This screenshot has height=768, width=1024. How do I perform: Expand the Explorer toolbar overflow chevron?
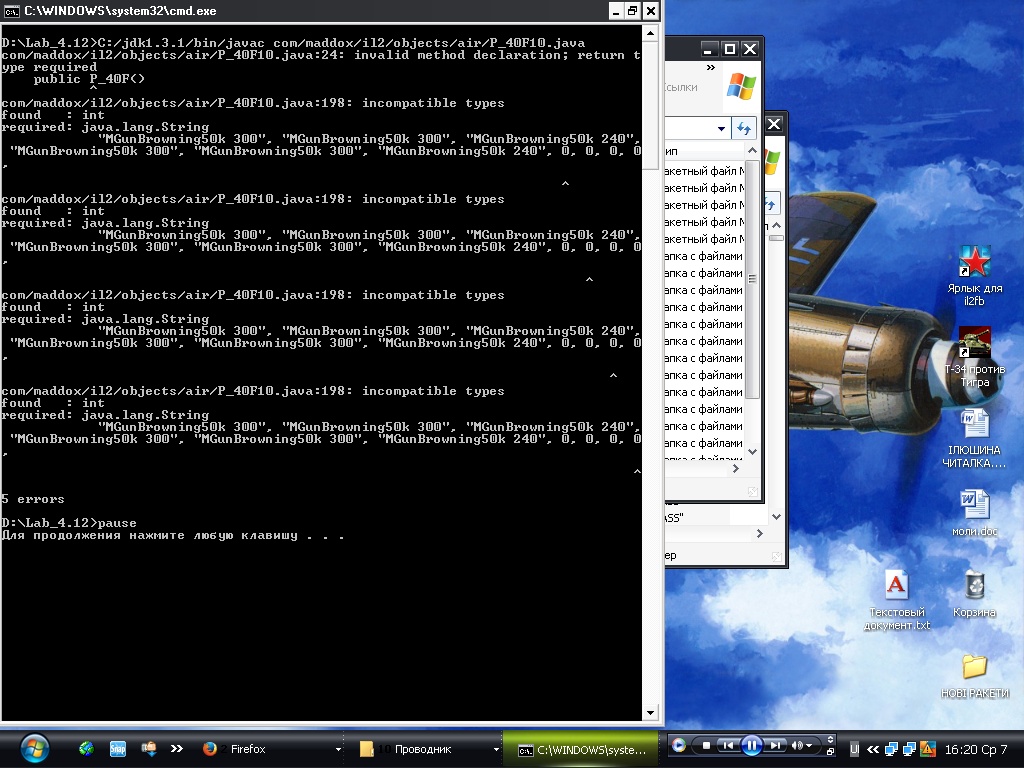tap(711, 67)
